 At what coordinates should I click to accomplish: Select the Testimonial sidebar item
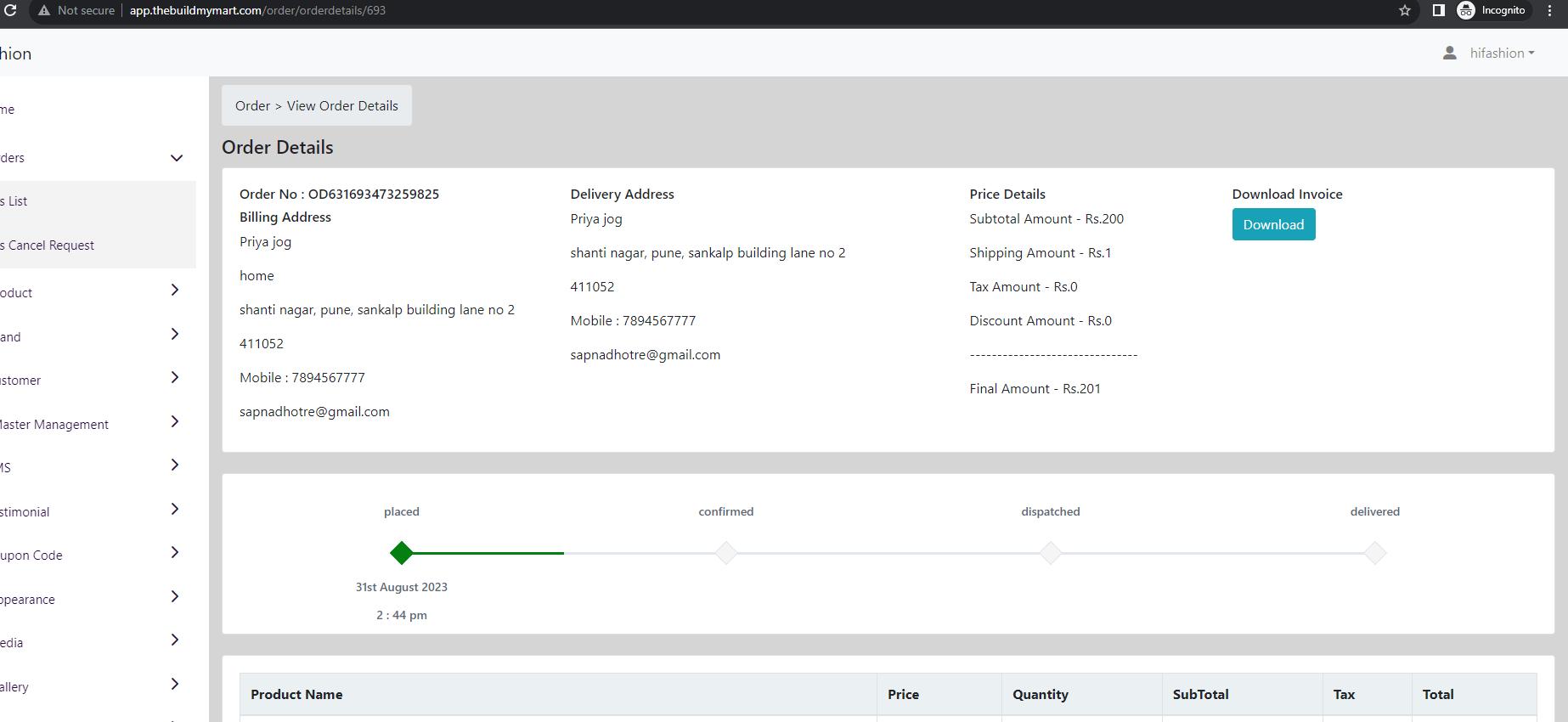pyautogui.click(x=25, y=512)
